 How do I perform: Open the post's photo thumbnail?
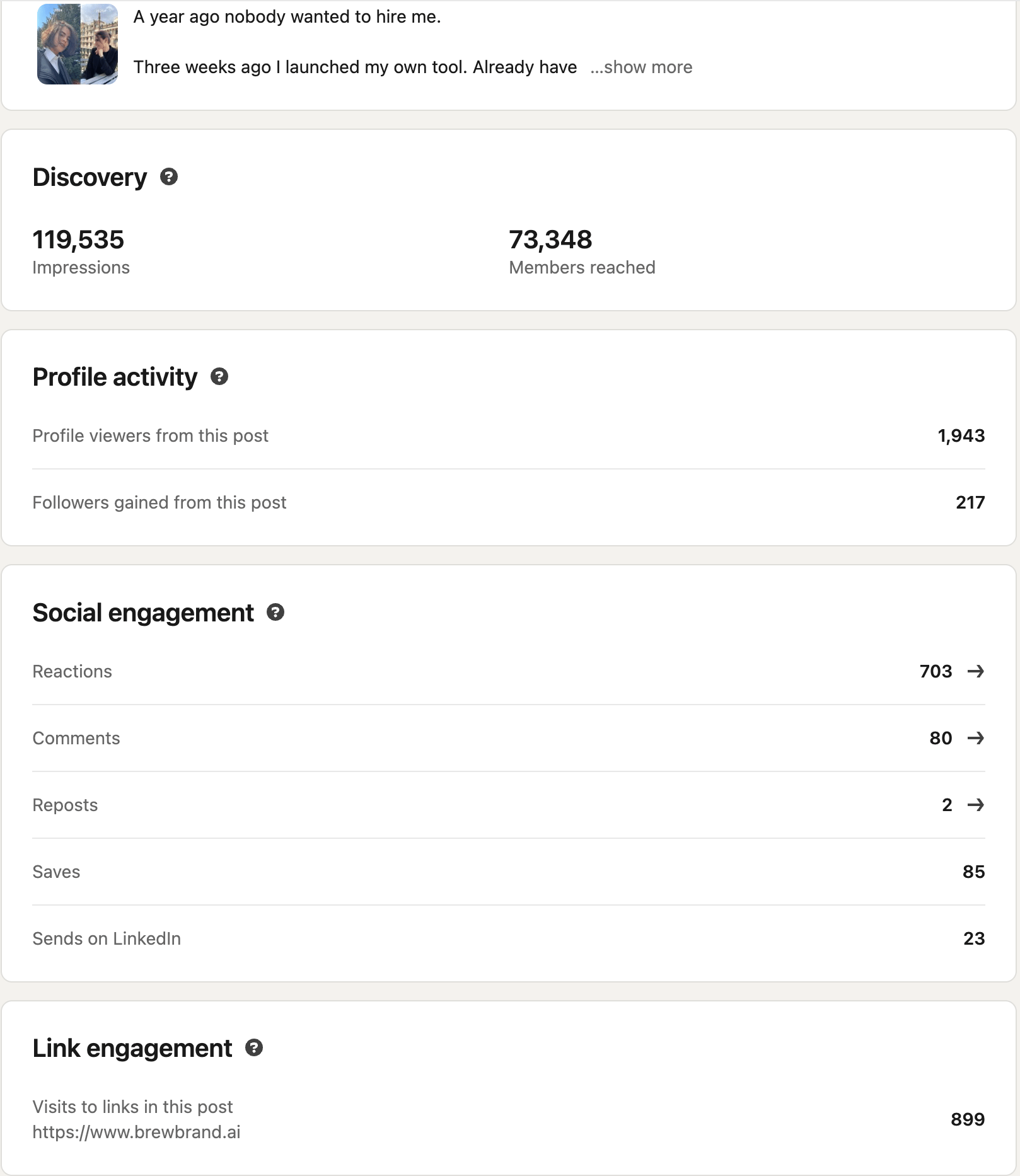(x=78, y=44)
